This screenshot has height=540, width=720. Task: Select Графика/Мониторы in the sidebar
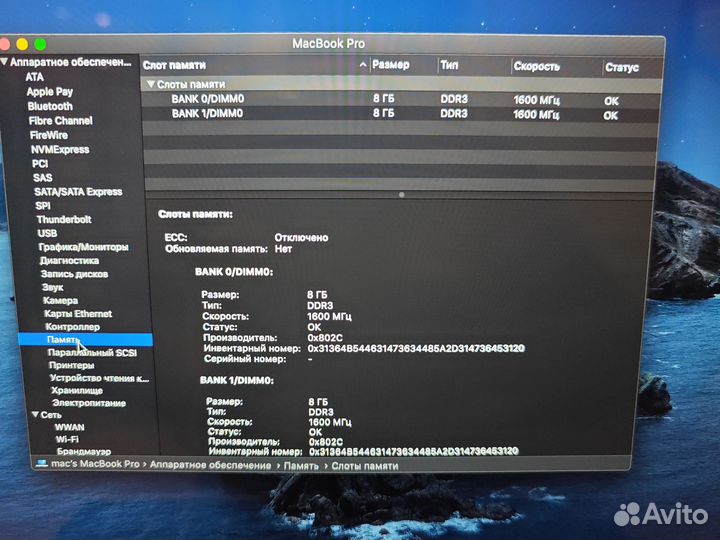(83, 247)
